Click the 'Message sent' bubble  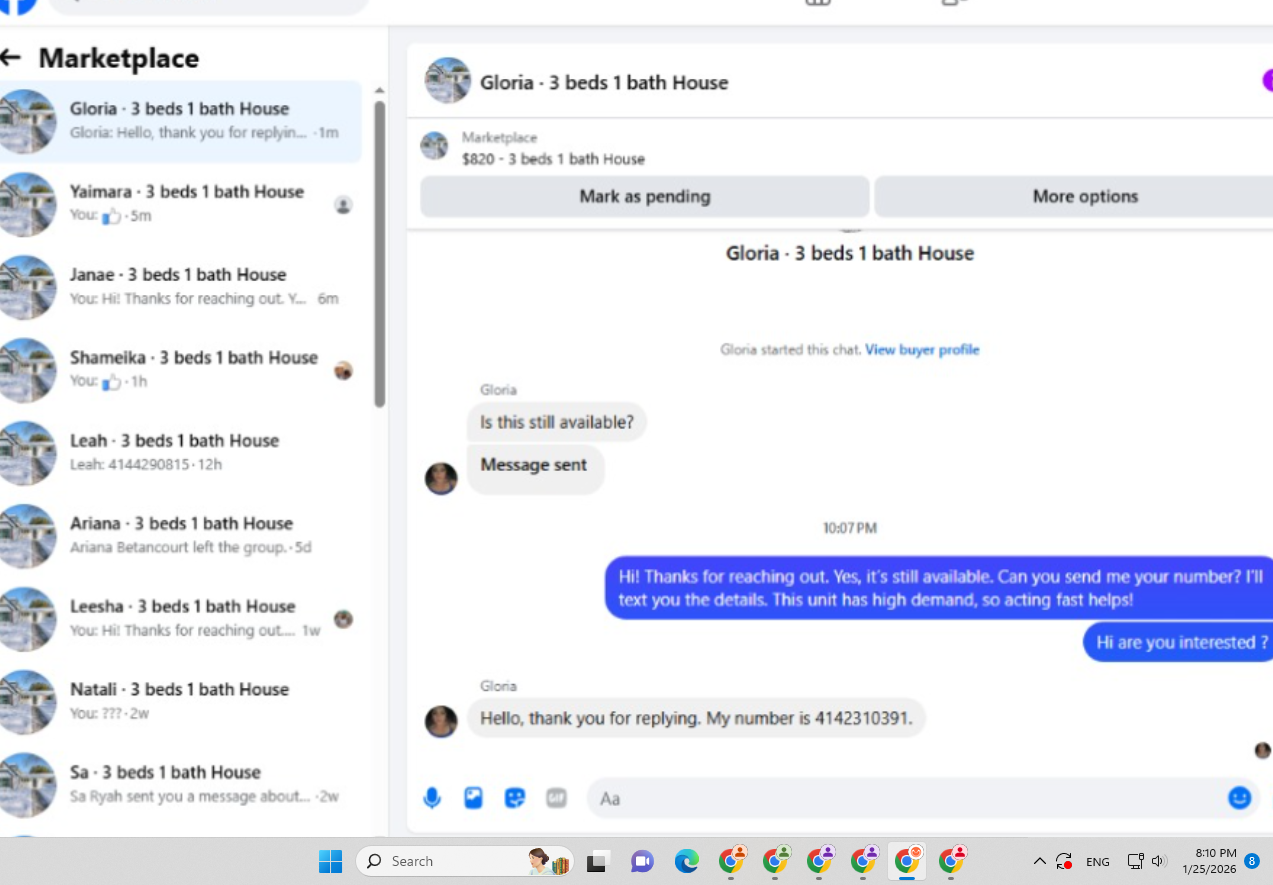(535, 468)
